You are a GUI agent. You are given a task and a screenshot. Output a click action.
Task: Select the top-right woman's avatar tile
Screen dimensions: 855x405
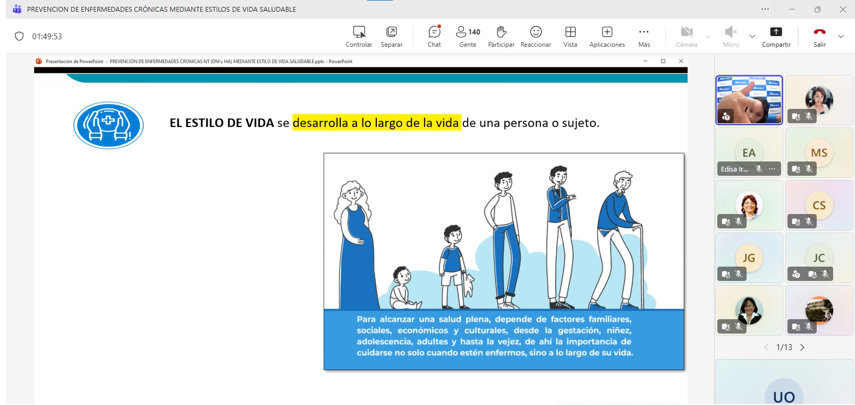point(819,100)
